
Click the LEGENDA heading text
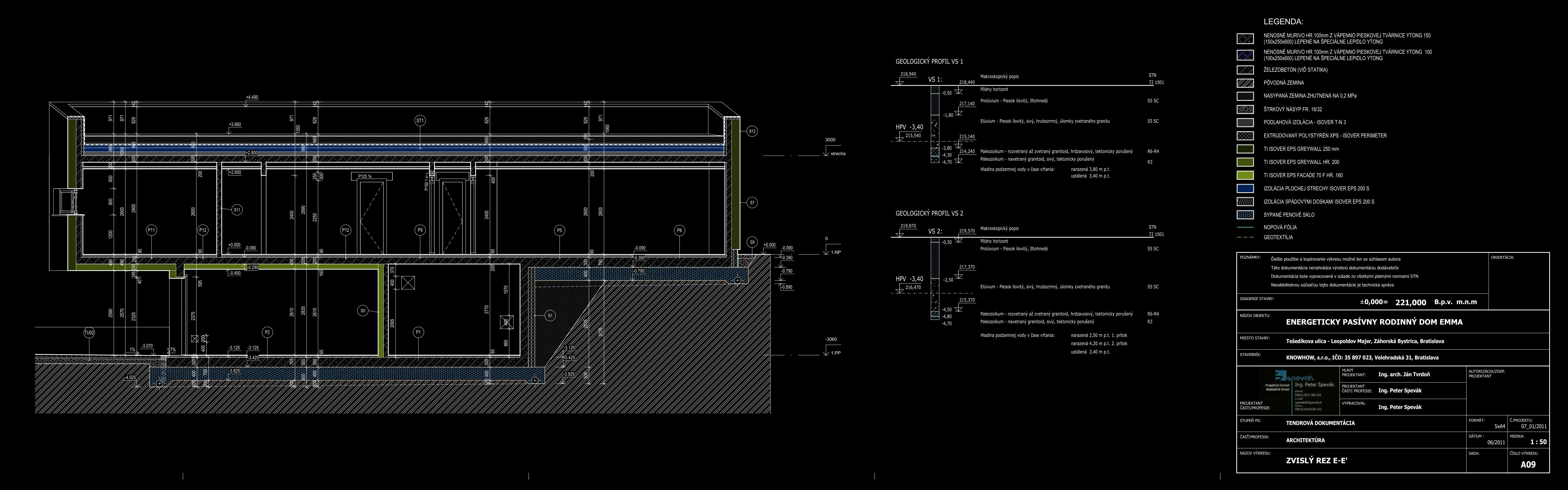click(1283, 22)
